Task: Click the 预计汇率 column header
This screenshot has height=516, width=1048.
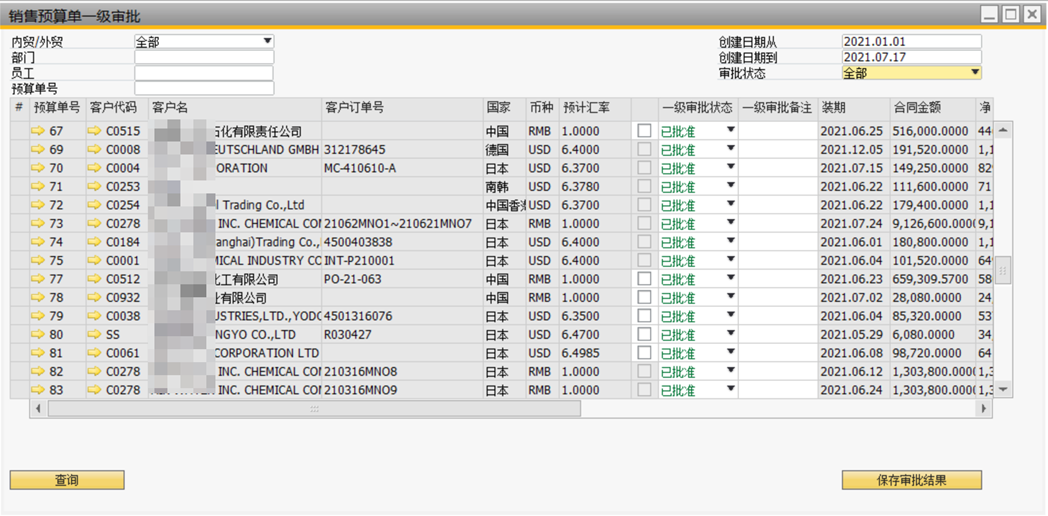Action: tap(595, 108)
